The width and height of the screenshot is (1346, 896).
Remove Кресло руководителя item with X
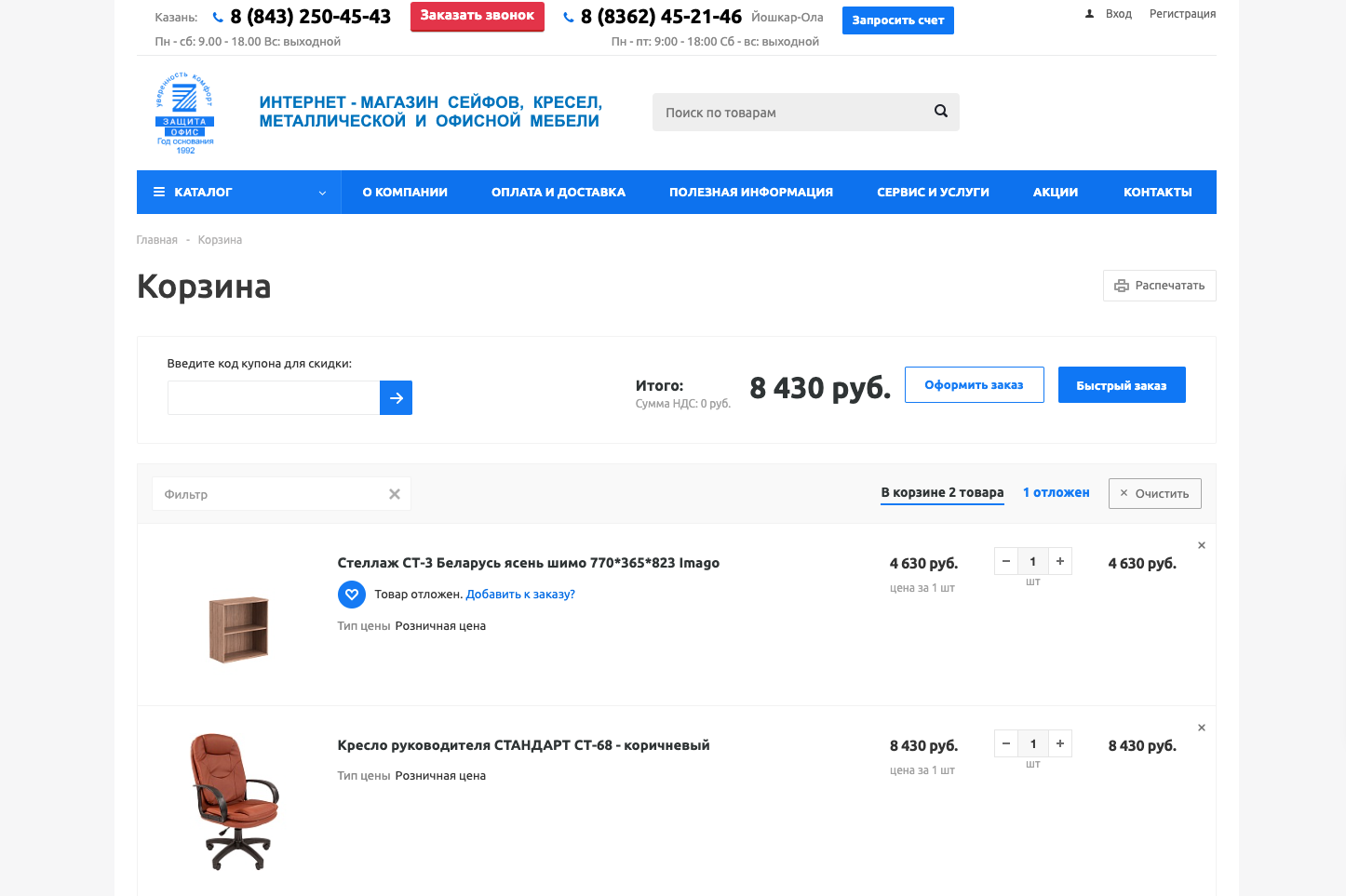(x=1202, y=728)
